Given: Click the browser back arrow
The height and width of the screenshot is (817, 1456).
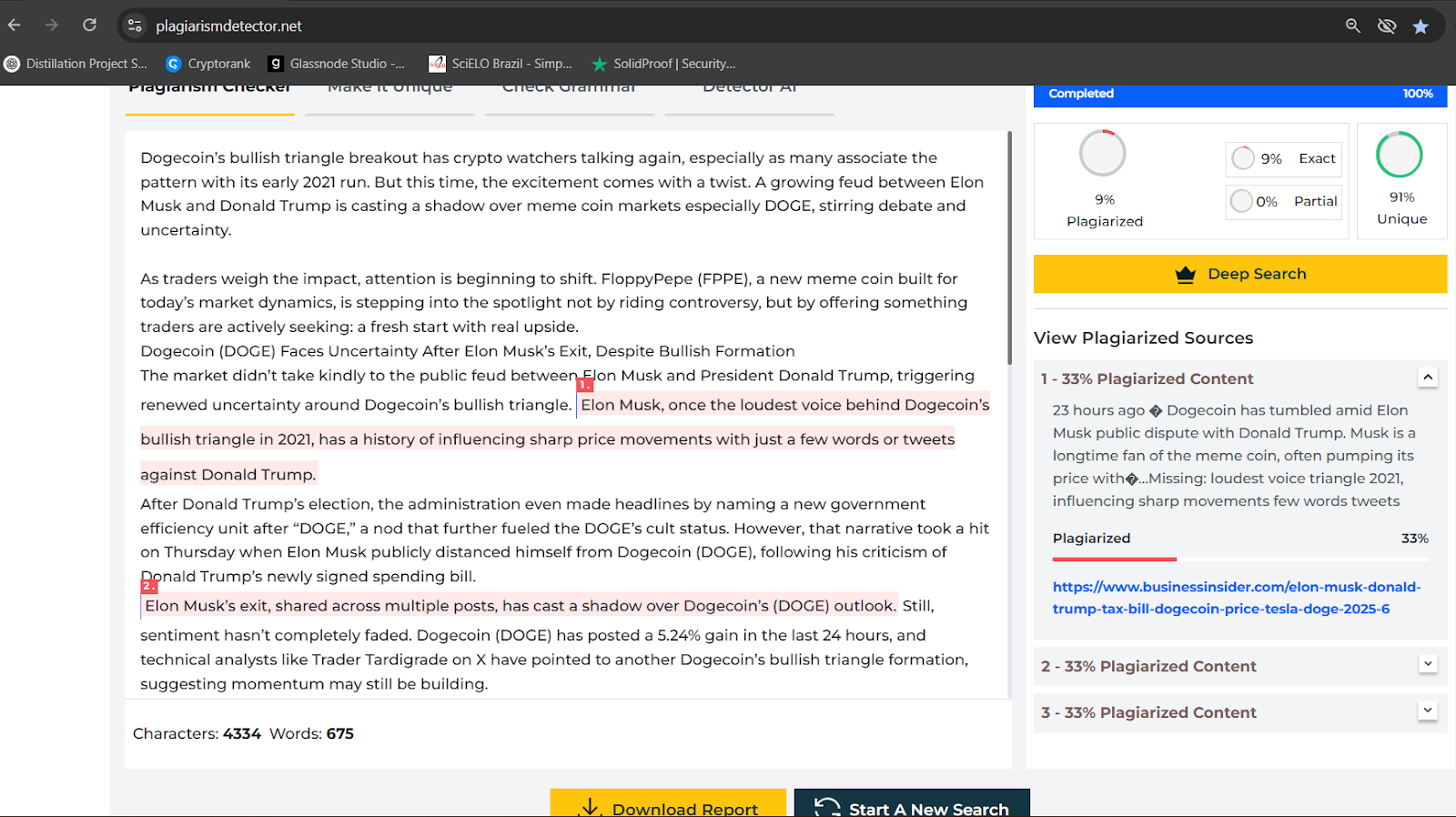Looking at the screenshot, I should click(x=15, y=25).
